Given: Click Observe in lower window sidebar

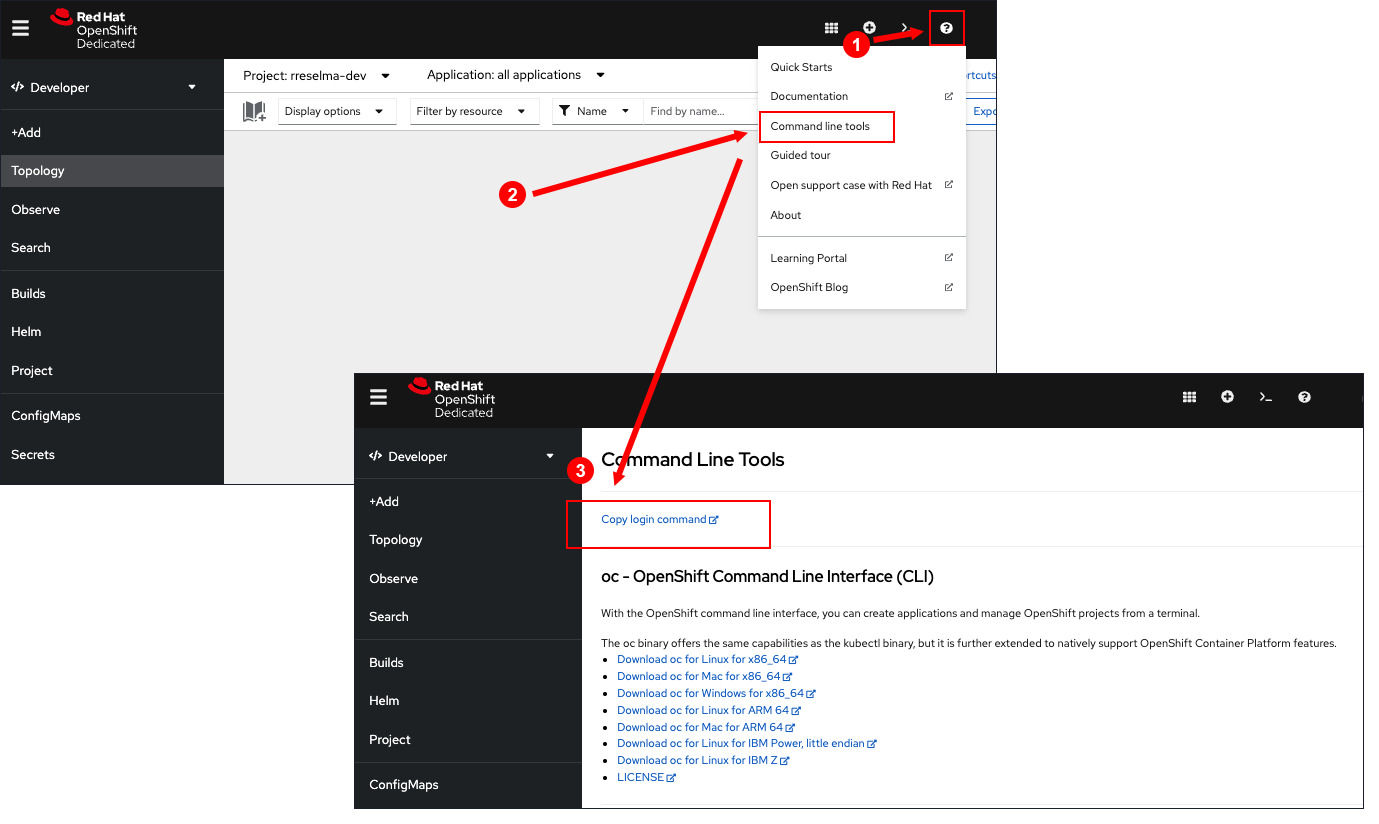Looking at the screenshot, I should click(x=470, y=578).
